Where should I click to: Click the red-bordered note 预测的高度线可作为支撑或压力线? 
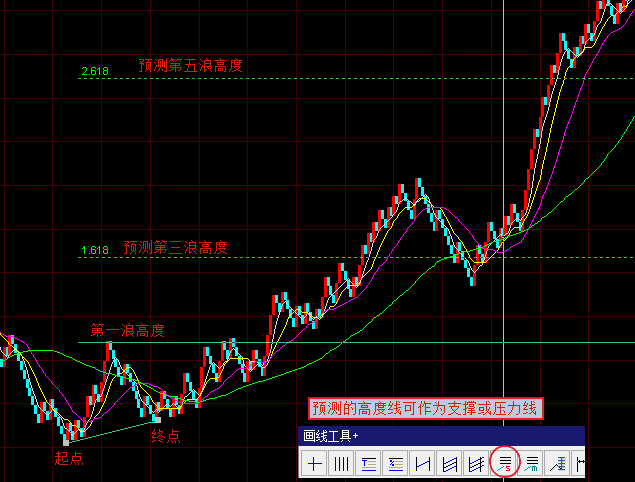click(425, 408)
